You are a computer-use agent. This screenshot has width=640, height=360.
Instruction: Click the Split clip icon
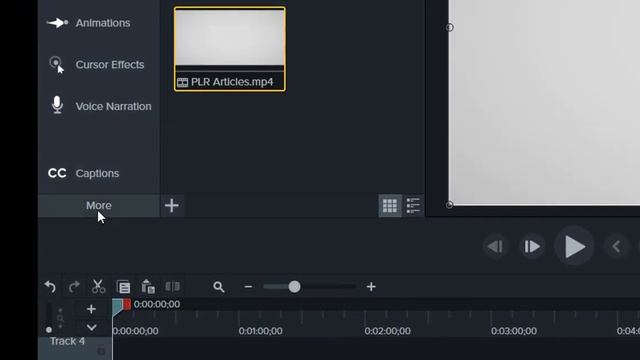(173, 287)
